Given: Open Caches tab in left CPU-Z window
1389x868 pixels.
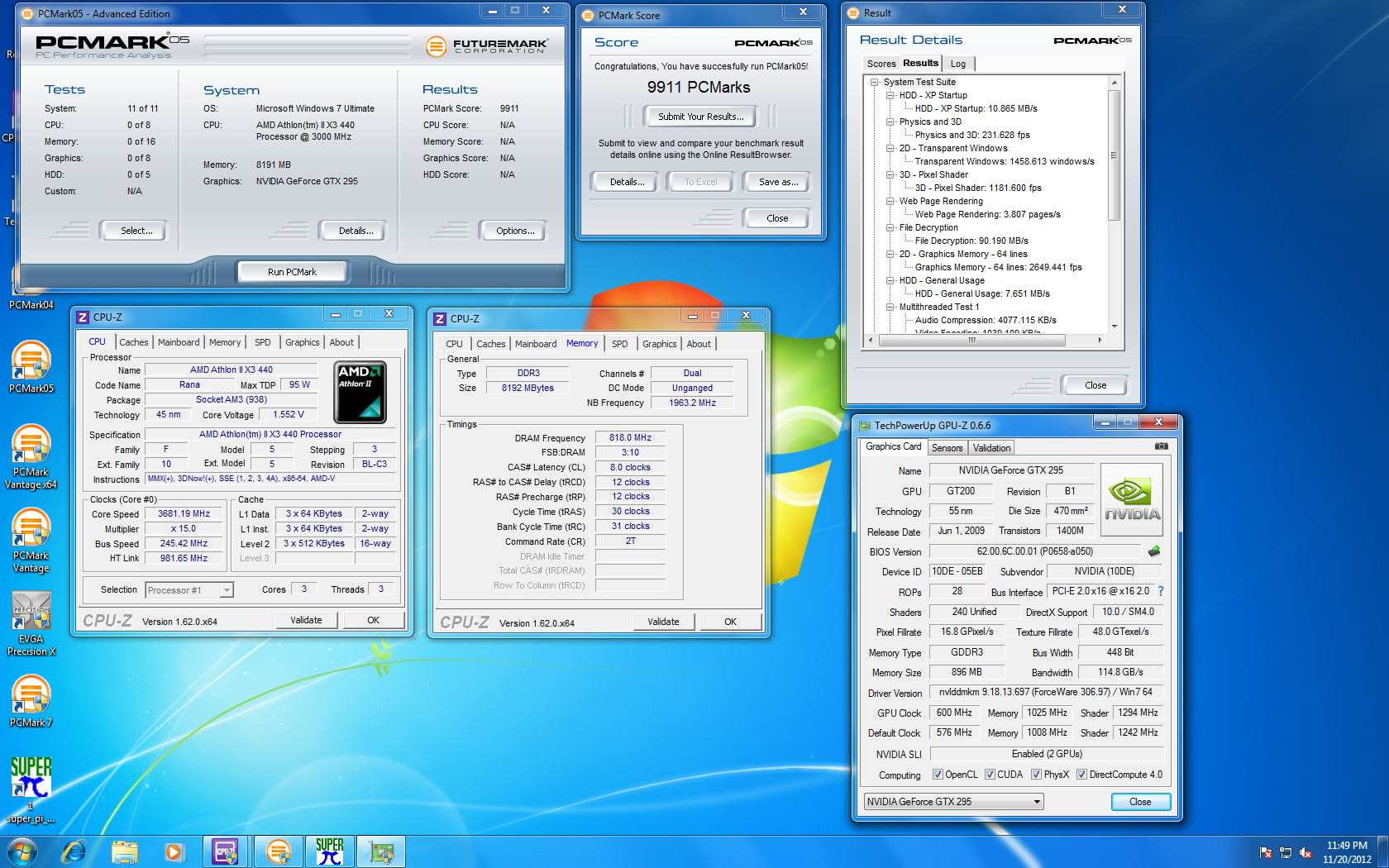Looking at the screenshot, I should pos(133,342).
